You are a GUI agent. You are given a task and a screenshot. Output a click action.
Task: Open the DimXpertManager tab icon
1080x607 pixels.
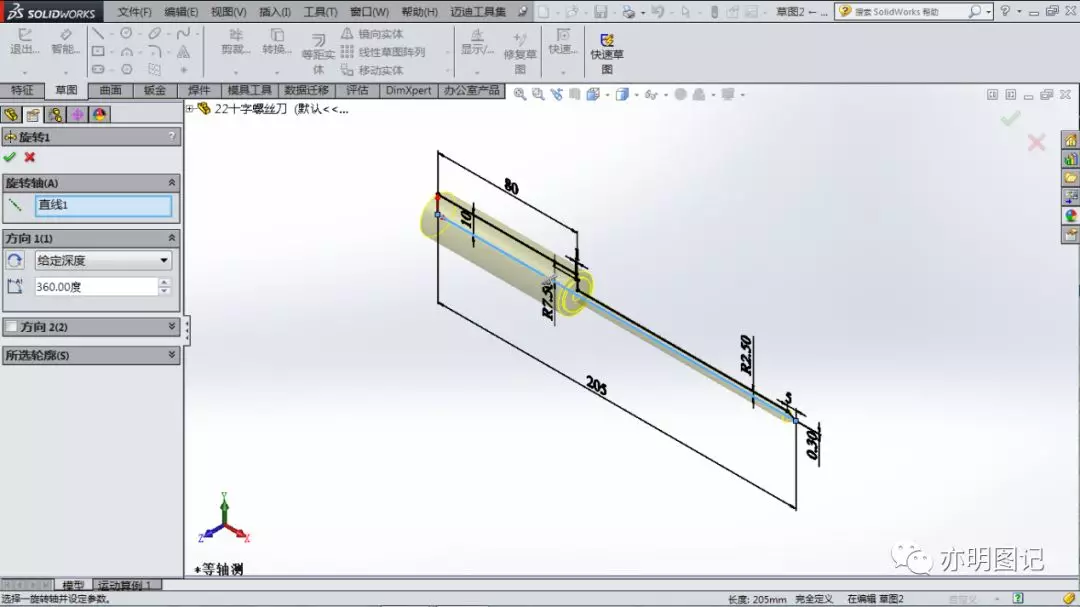(77, 114)
